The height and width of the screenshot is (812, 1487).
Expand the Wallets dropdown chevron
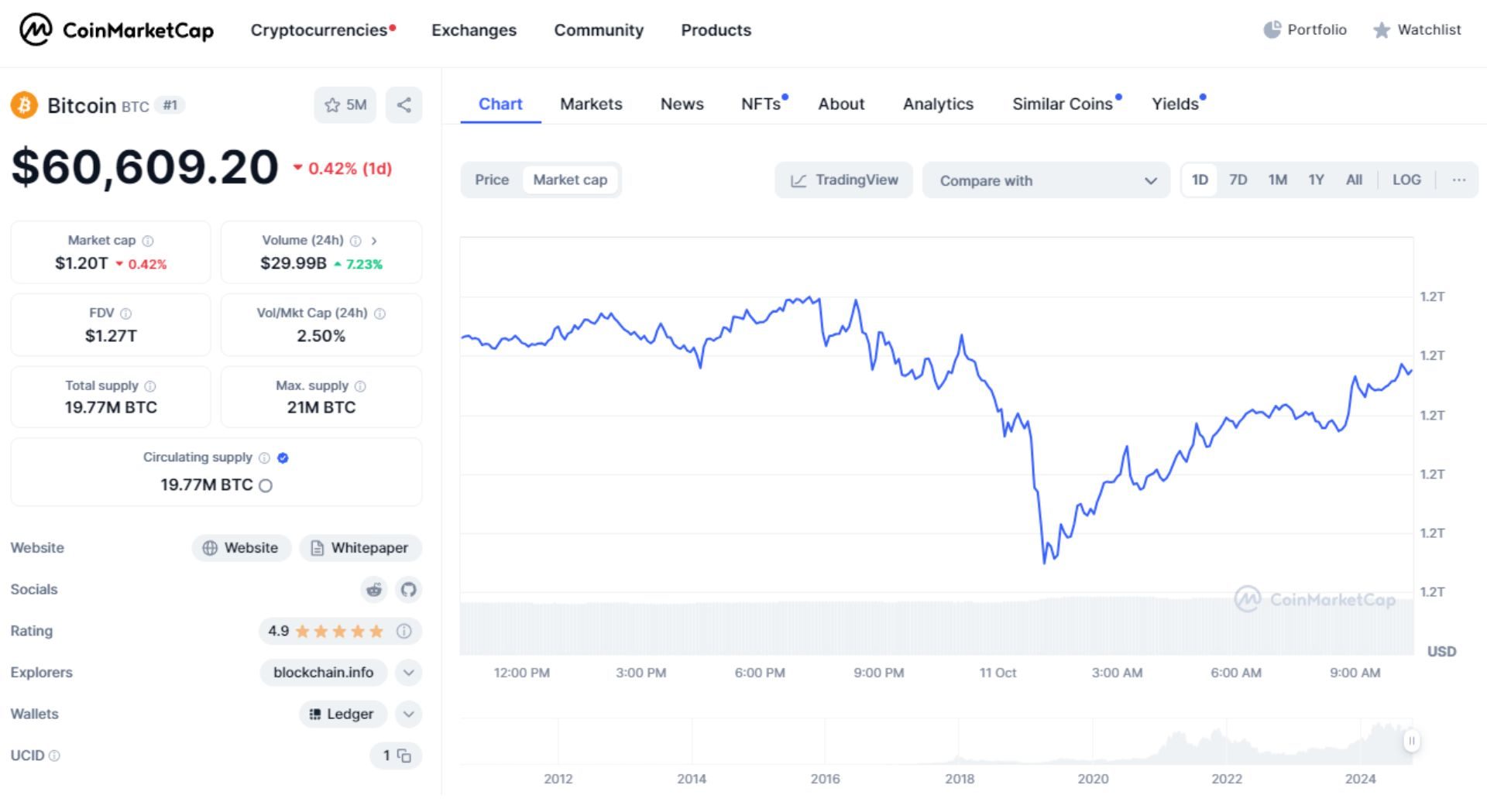tap(408, 714)
